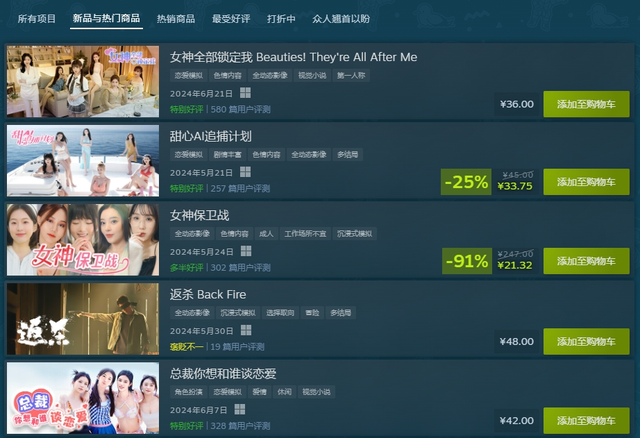The height and width of the screenshot is (438, 640).
Task: Click the 多结局 tag under 返杀 Back Fire
Action: point(341,313)
